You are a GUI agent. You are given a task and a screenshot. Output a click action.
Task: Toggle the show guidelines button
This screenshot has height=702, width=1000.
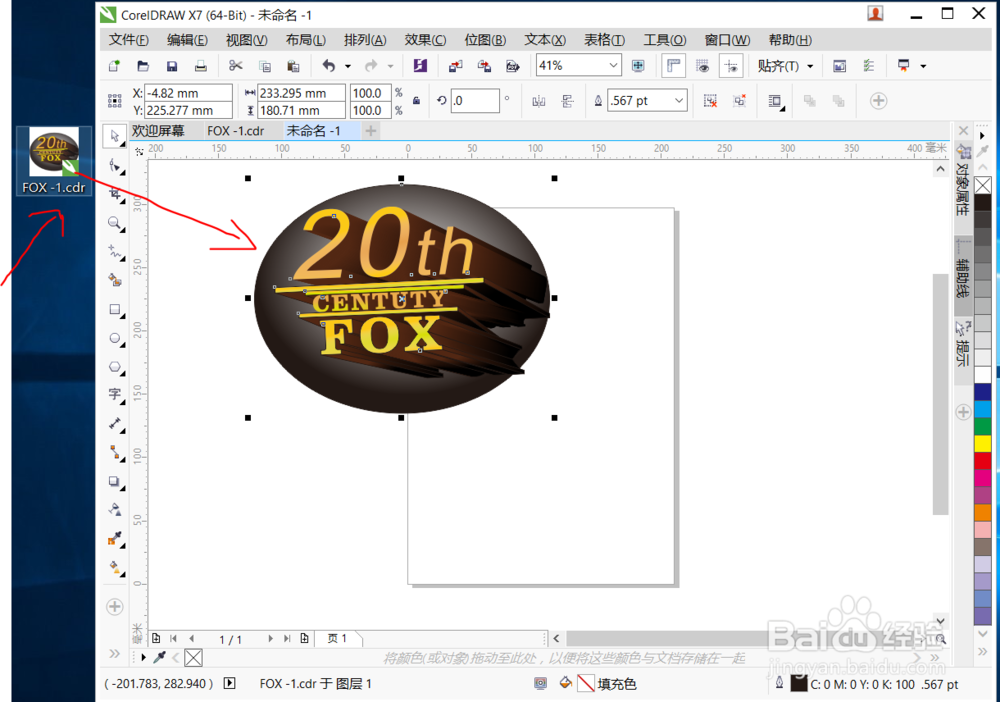point(731,66)
